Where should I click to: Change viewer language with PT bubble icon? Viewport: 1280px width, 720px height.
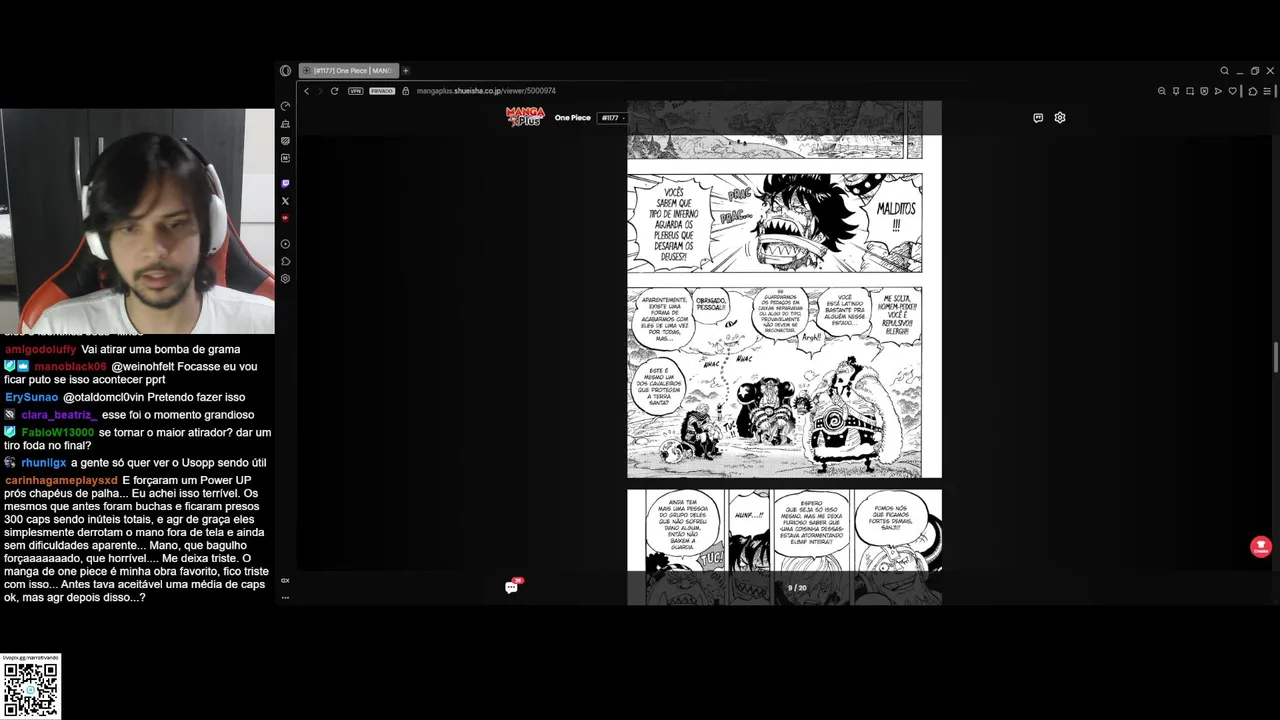[1038, 118]
